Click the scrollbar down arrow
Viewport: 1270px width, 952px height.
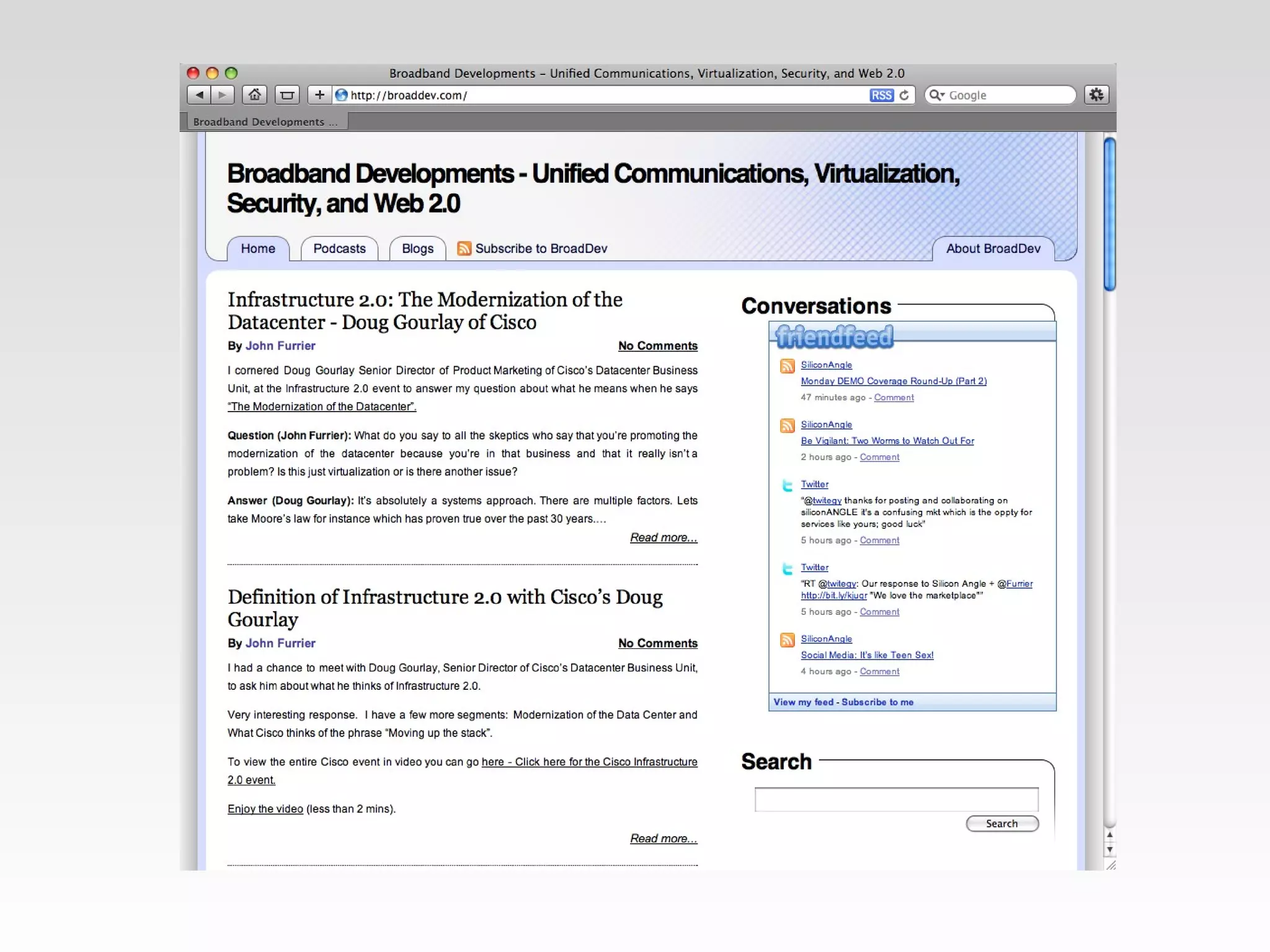pyautogui.click(x=1109, y=850)
